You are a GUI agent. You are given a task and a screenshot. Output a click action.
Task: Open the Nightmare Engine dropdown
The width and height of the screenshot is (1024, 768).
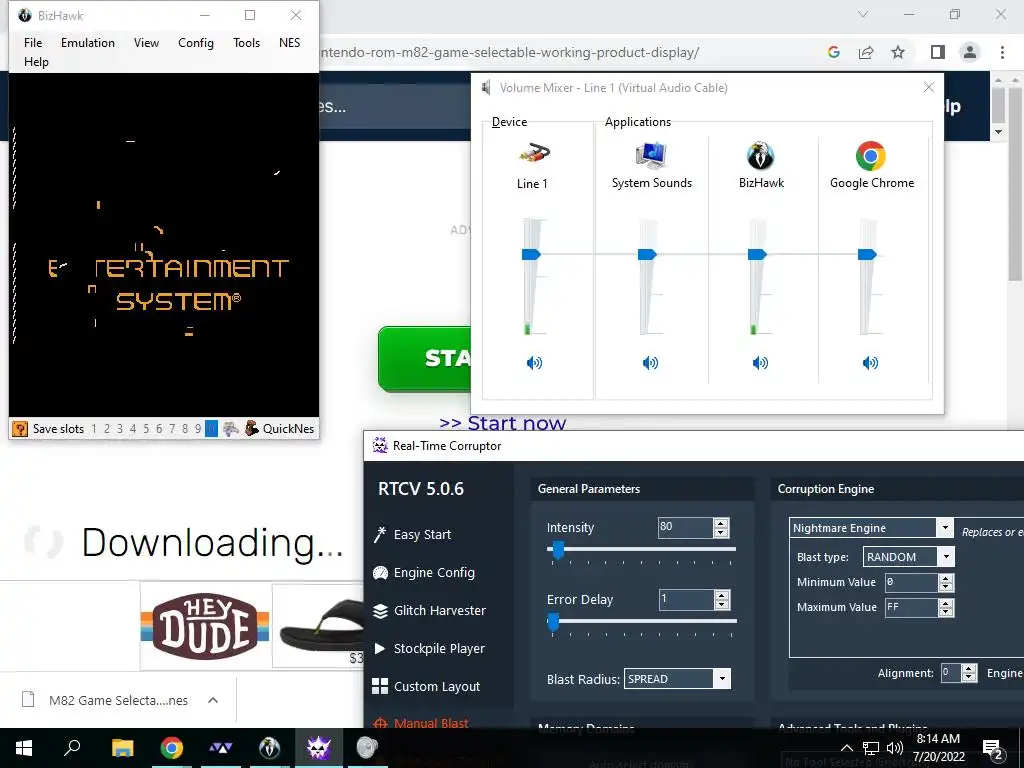click(944, 528)
